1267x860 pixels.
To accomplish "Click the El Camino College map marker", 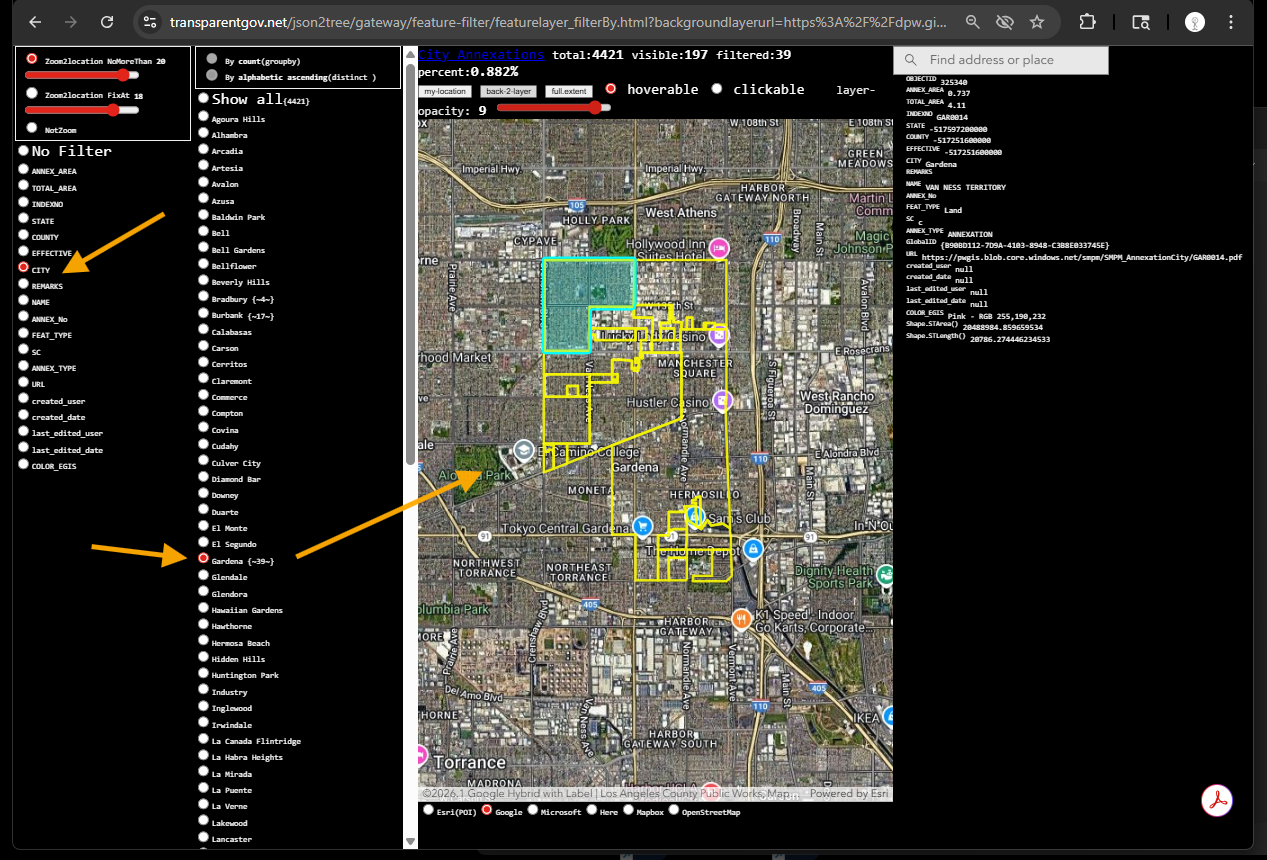I will tap(522, 451).
